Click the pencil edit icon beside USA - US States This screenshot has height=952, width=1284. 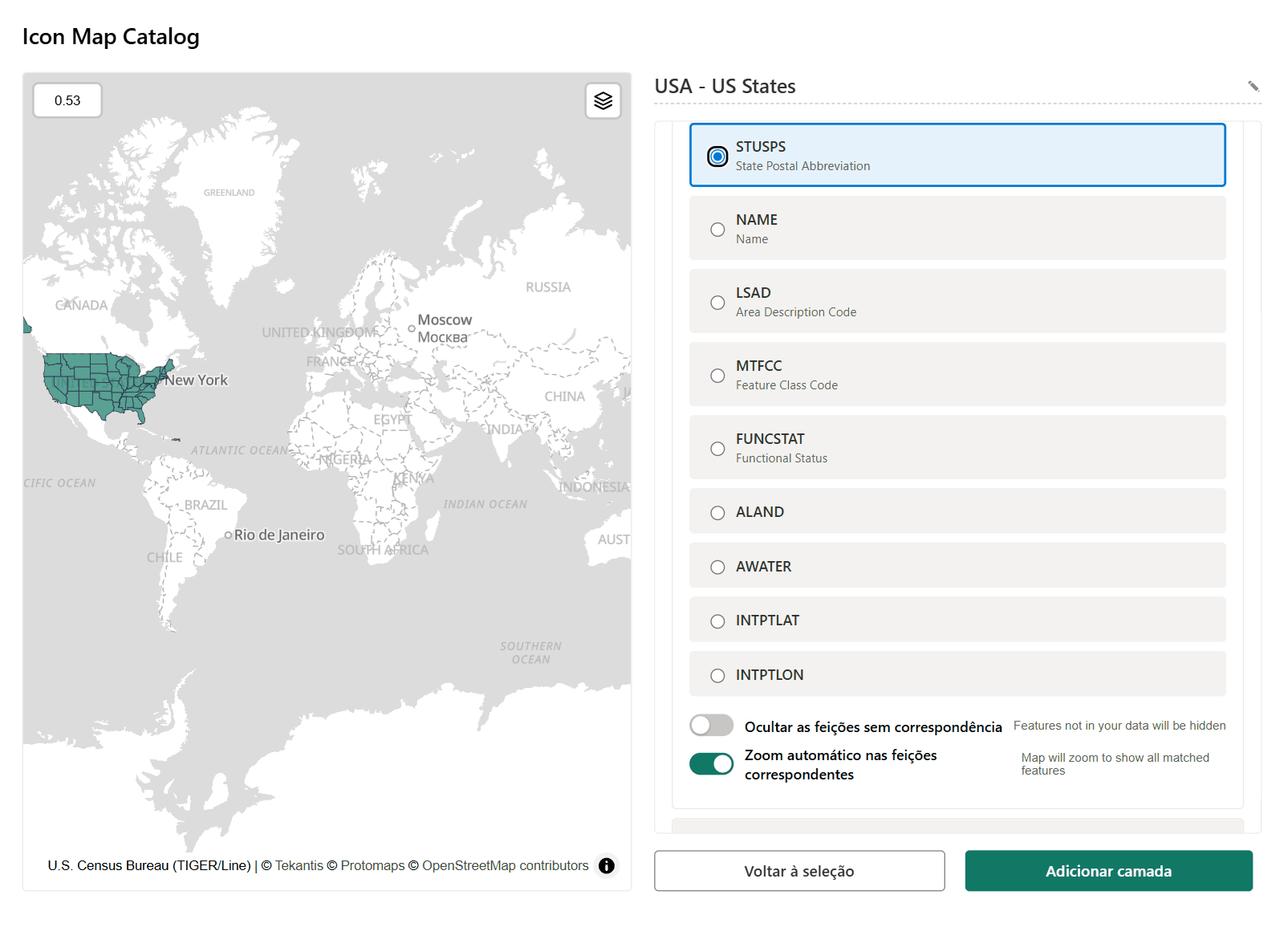[1253, 86]
